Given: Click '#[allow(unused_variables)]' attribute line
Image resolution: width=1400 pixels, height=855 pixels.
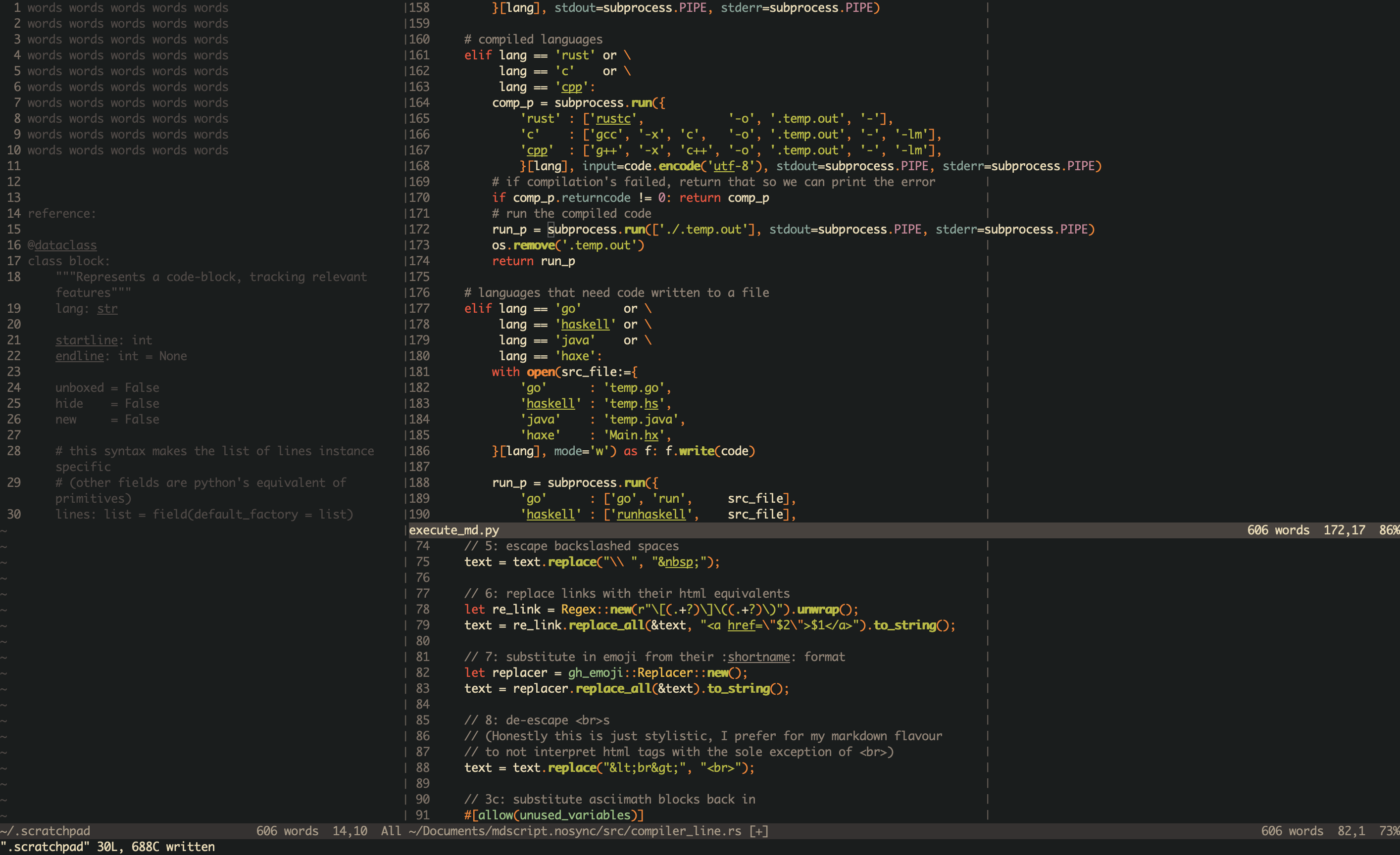Looking at the screenshot, I should pos(553,815).
